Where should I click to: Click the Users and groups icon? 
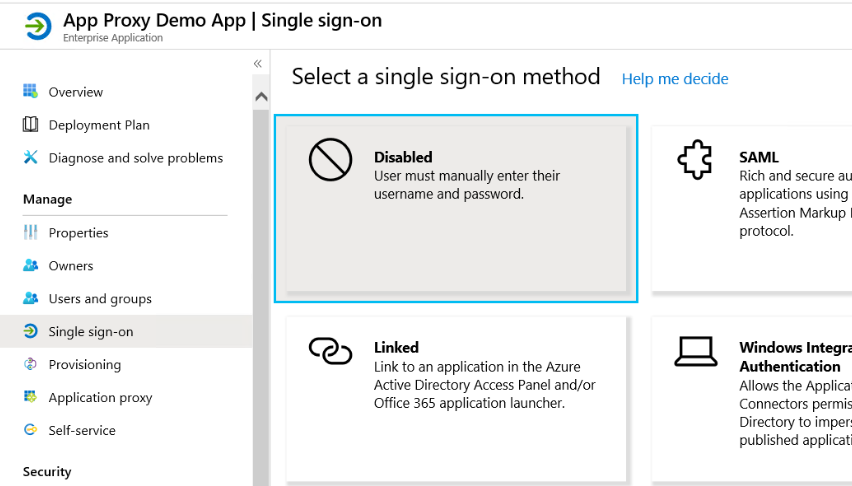[x=30, y=299]
